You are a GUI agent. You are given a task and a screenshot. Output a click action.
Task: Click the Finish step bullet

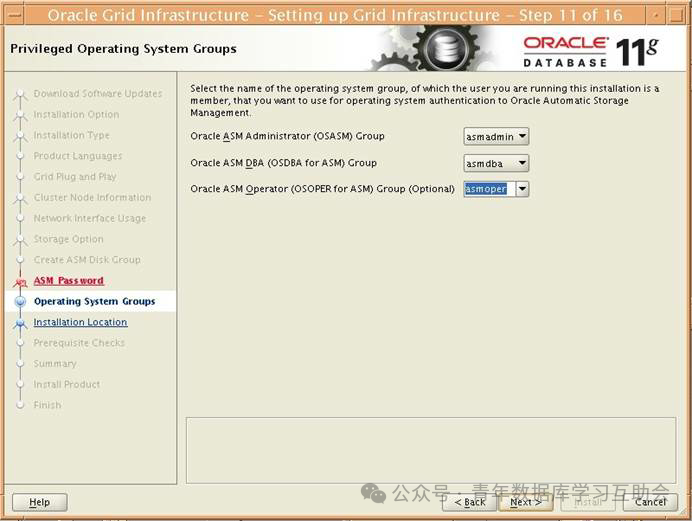pyautogui.click(x=20, y=405)
